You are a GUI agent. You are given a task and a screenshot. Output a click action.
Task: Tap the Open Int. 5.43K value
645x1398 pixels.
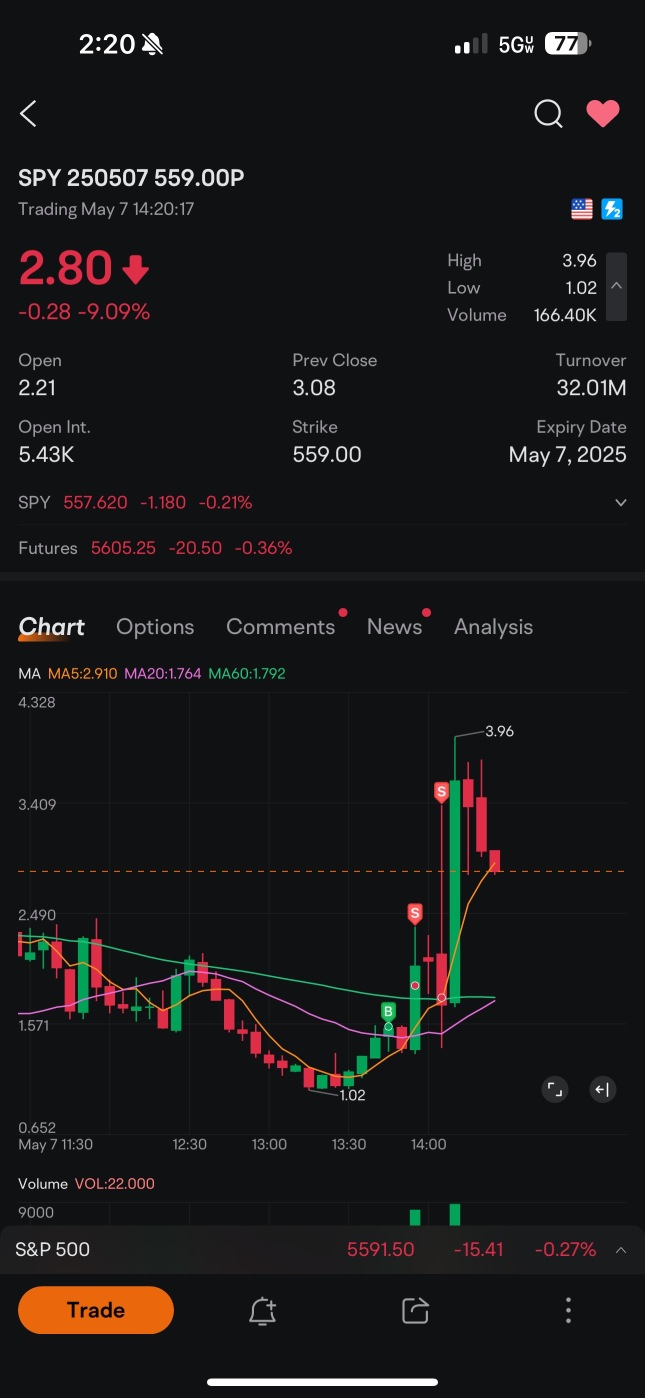[46, 455]
